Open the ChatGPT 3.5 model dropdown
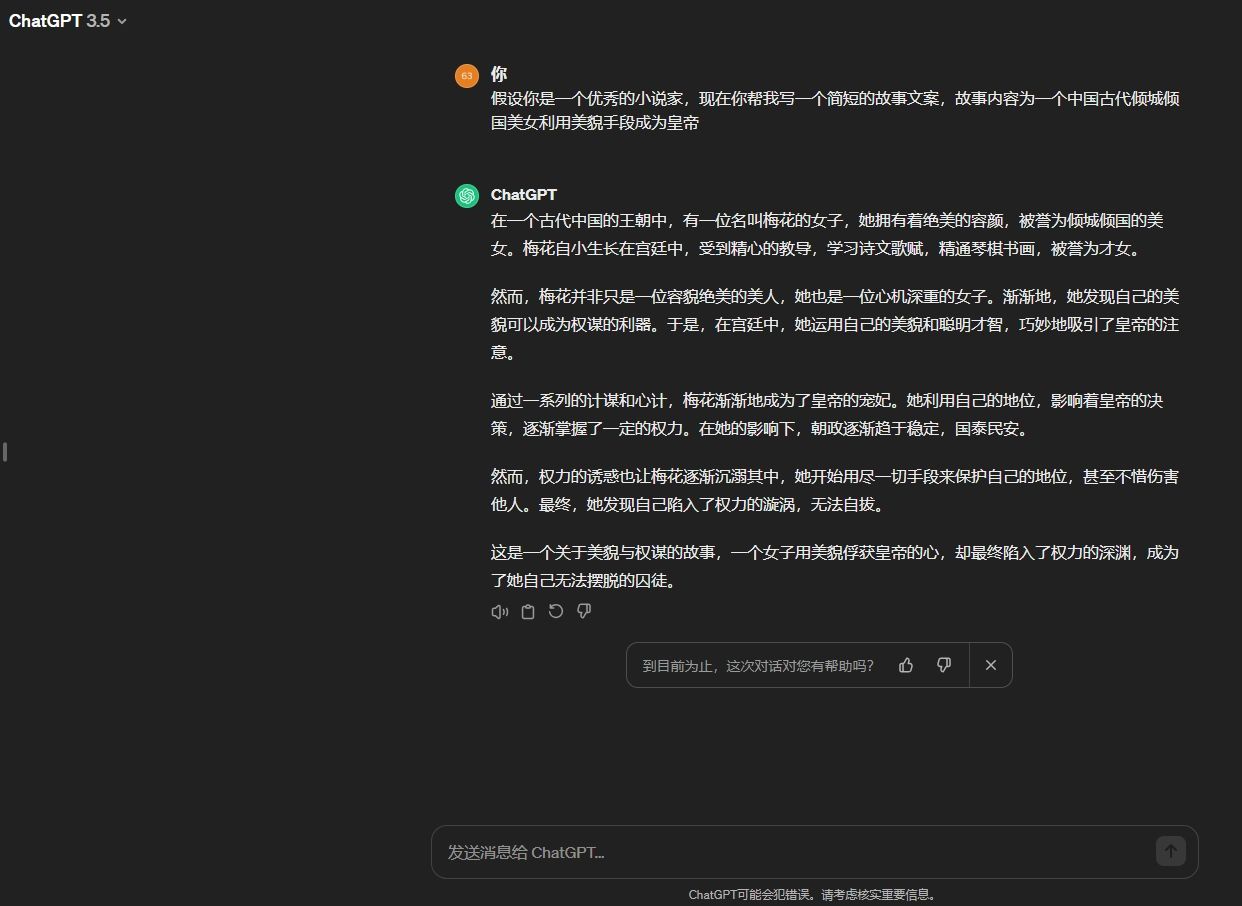 [68, 21]
